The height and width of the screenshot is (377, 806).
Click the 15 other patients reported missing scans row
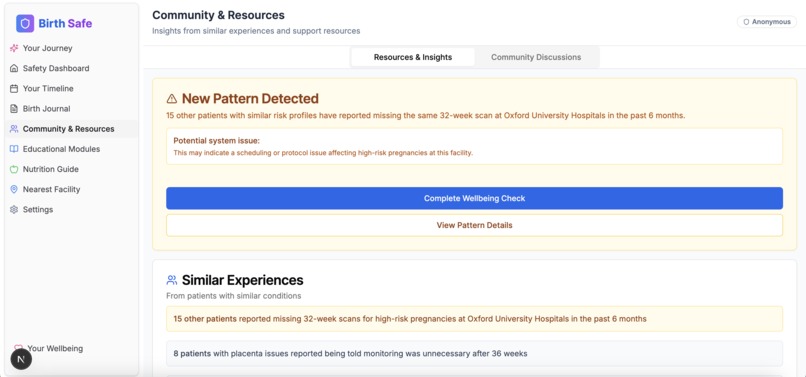pos(474,319)
